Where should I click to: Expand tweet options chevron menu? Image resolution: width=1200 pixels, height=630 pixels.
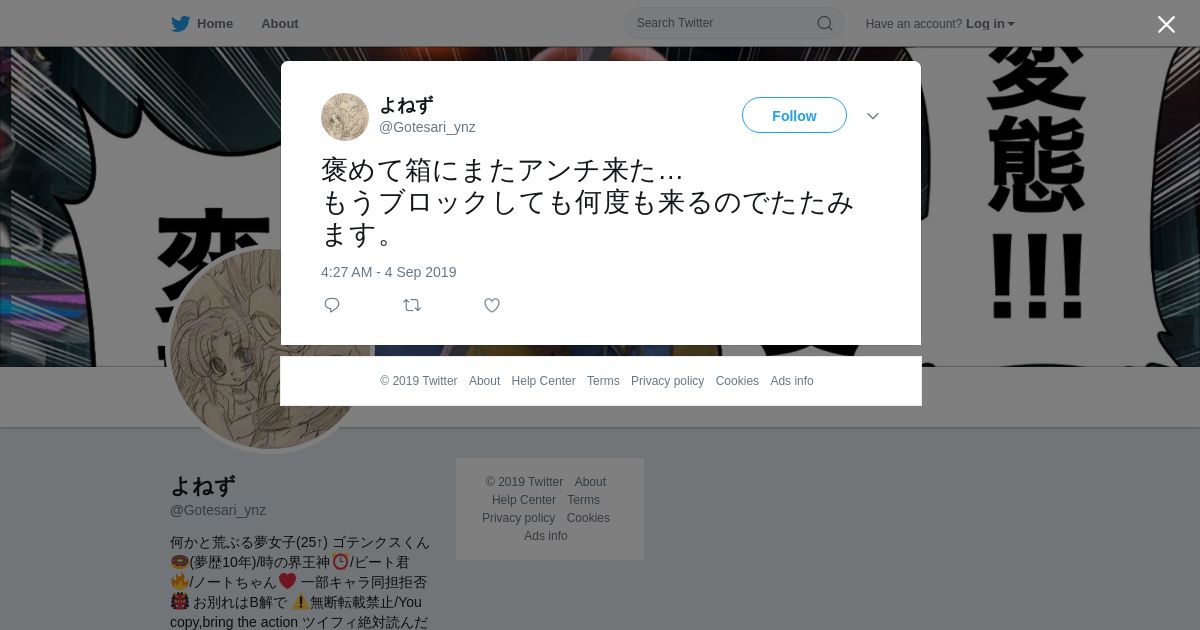pyautogui.click(x=873, y=116)
